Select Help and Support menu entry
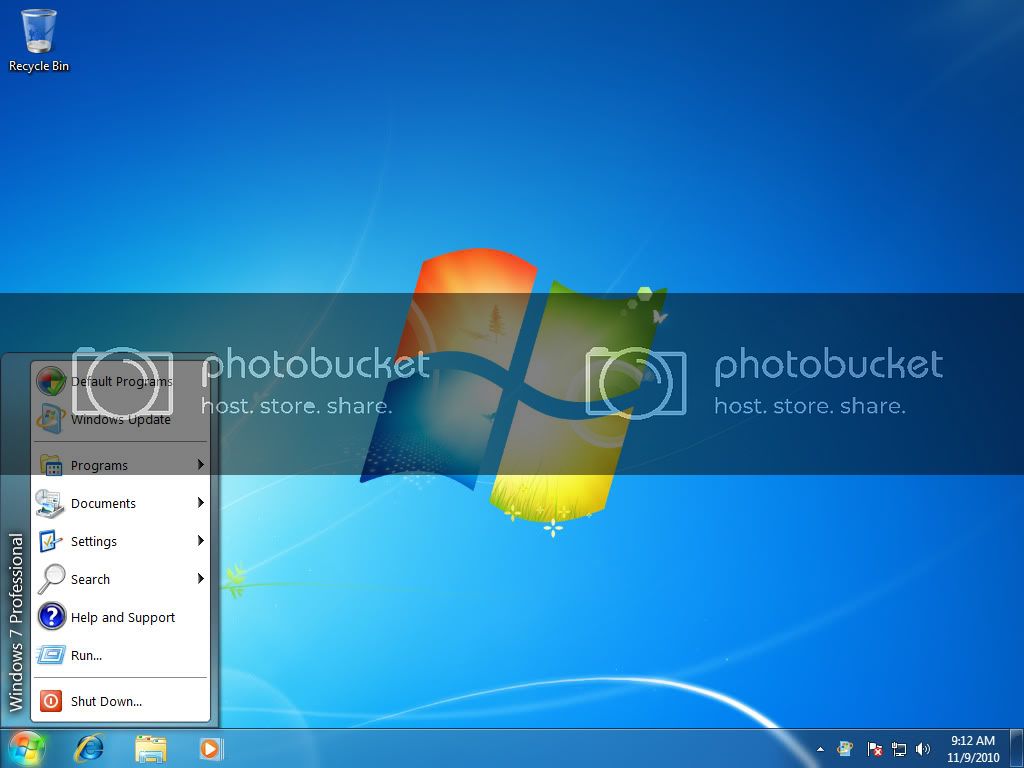 (x=121, y=617)
